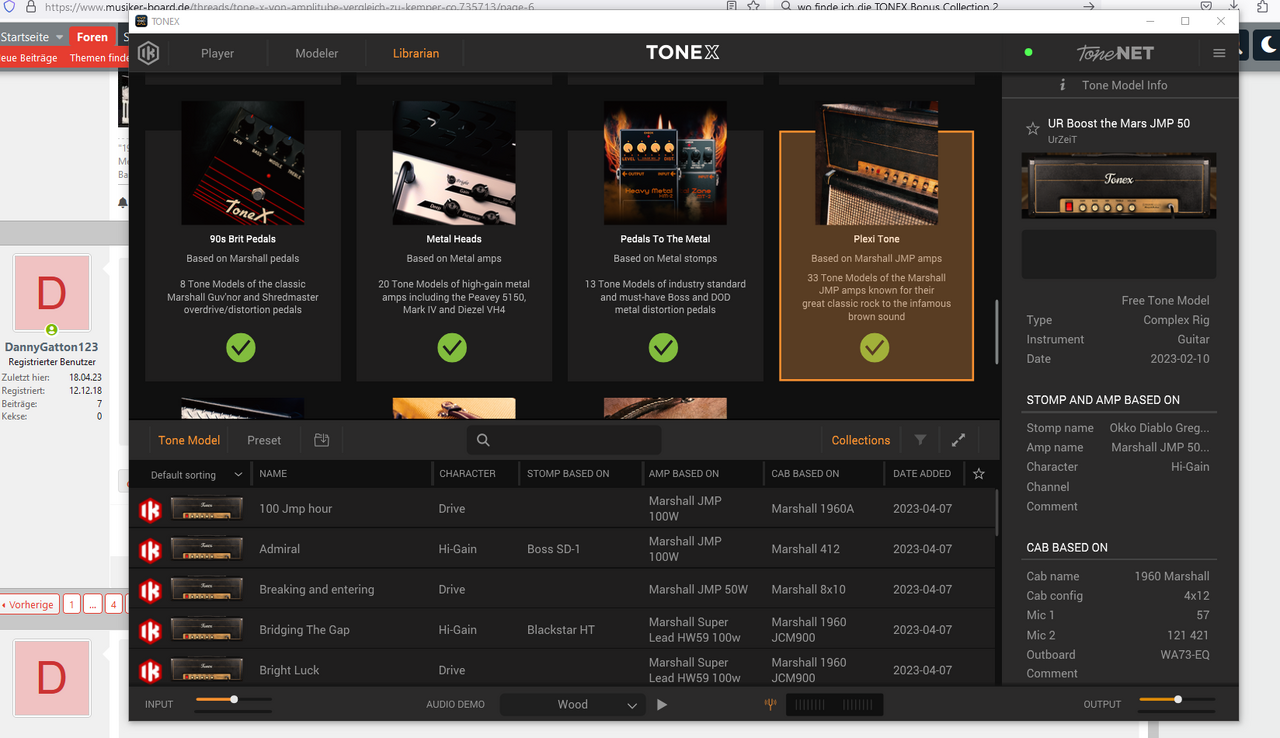Click the collections area vertical scrollbar
This screenshot has height=738, width=1280.
(997, 332)
